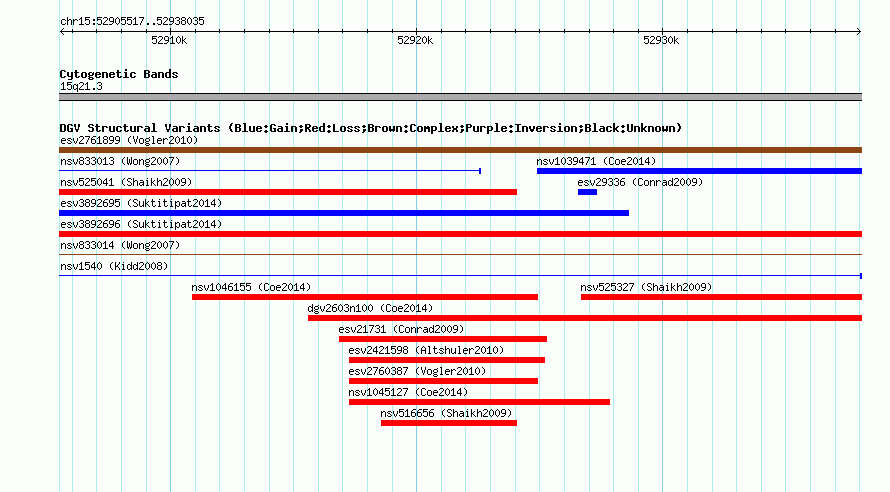The image size is (890, 492).
Task: Open the nsv1540 (Kidd2008) label
Action: [114, 266]
